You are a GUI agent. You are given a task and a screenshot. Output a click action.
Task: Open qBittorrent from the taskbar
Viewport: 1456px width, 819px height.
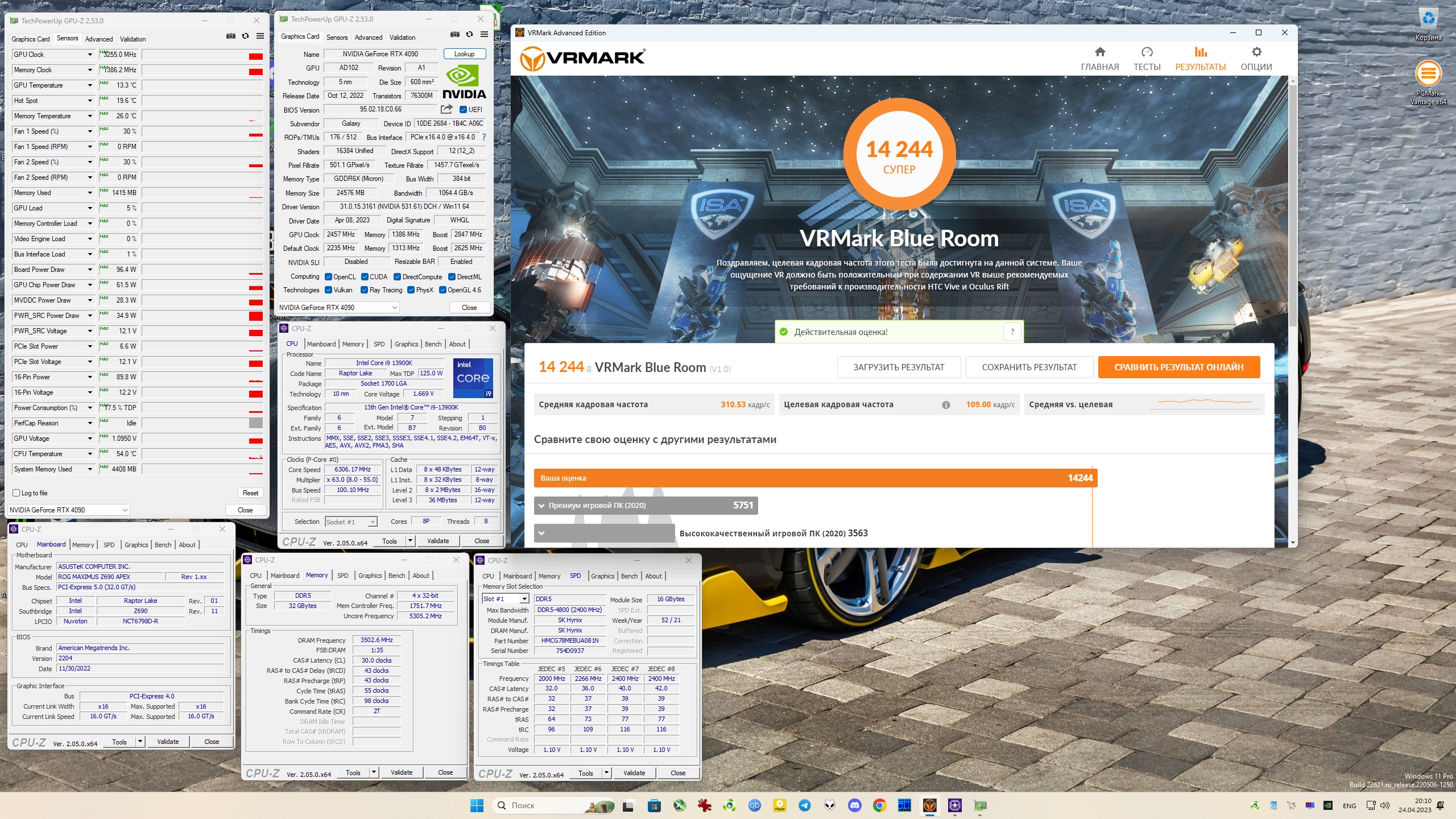pyautogui.click(x=754, y=805)
